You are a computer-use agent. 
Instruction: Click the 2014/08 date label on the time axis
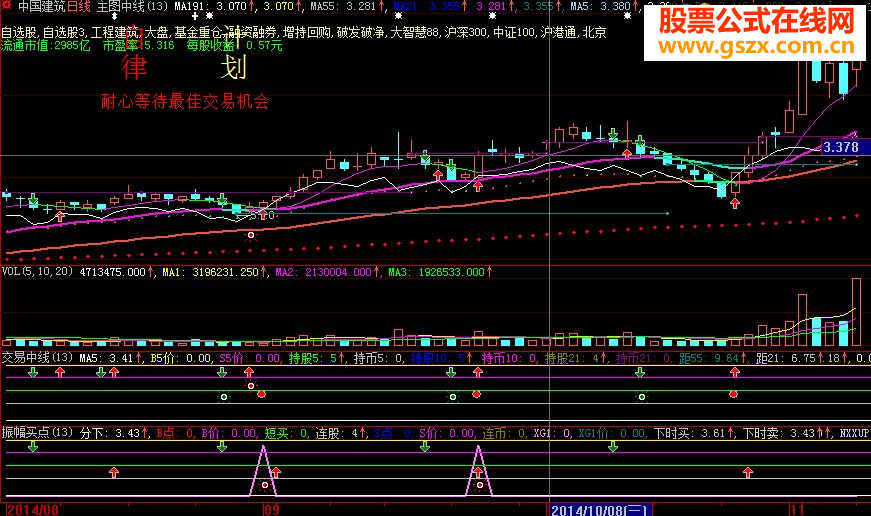[33, 509]
